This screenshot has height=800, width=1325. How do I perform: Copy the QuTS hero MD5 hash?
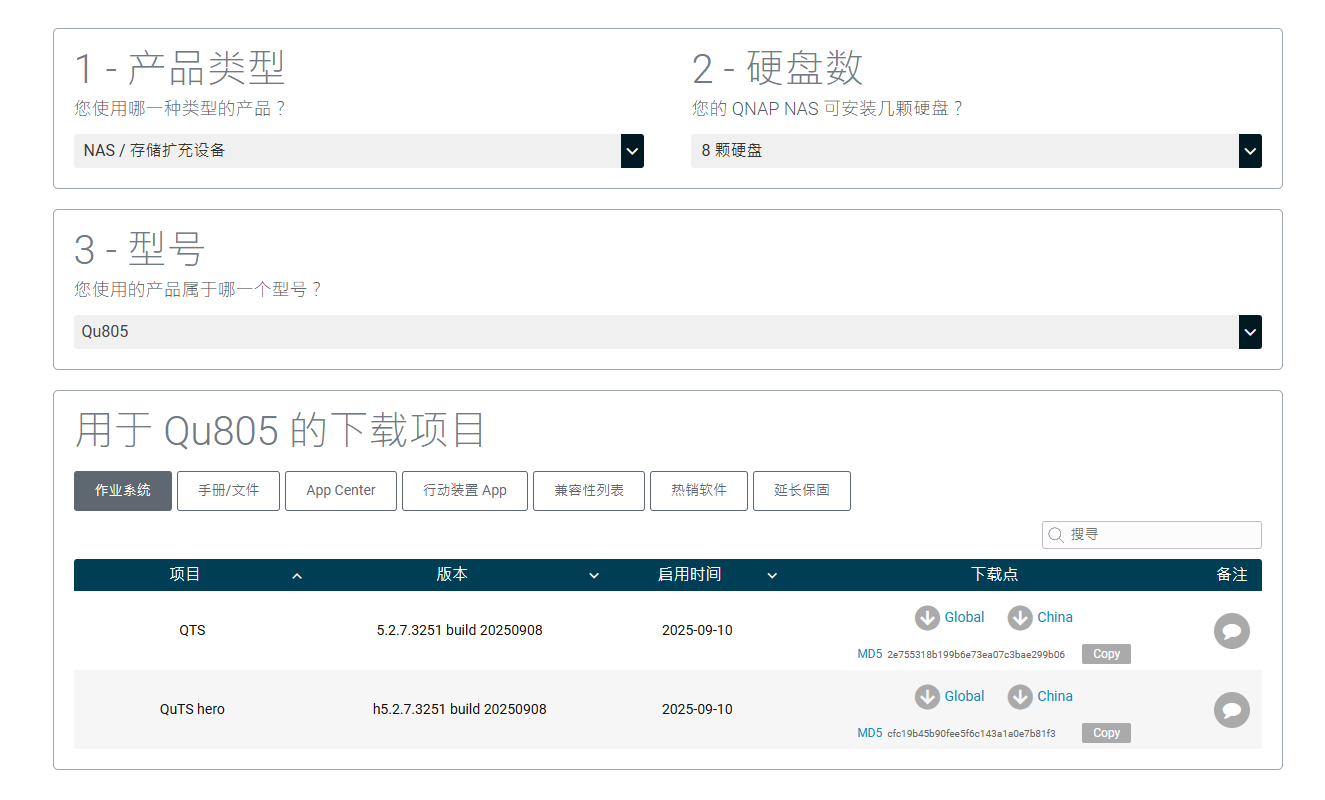[x=1106, y=733]
